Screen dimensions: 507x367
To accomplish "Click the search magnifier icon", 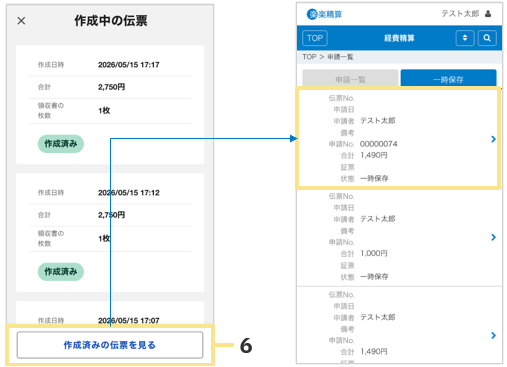I will [x=487, y=38].
